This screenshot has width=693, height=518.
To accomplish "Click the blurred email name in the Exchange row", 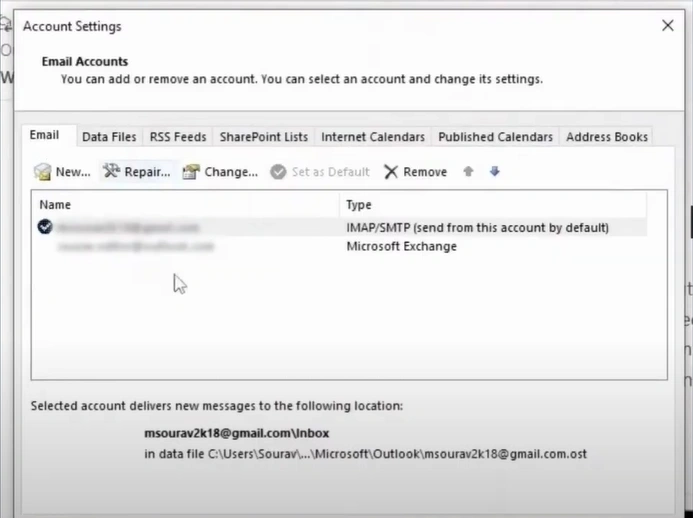I will (136, 246).
